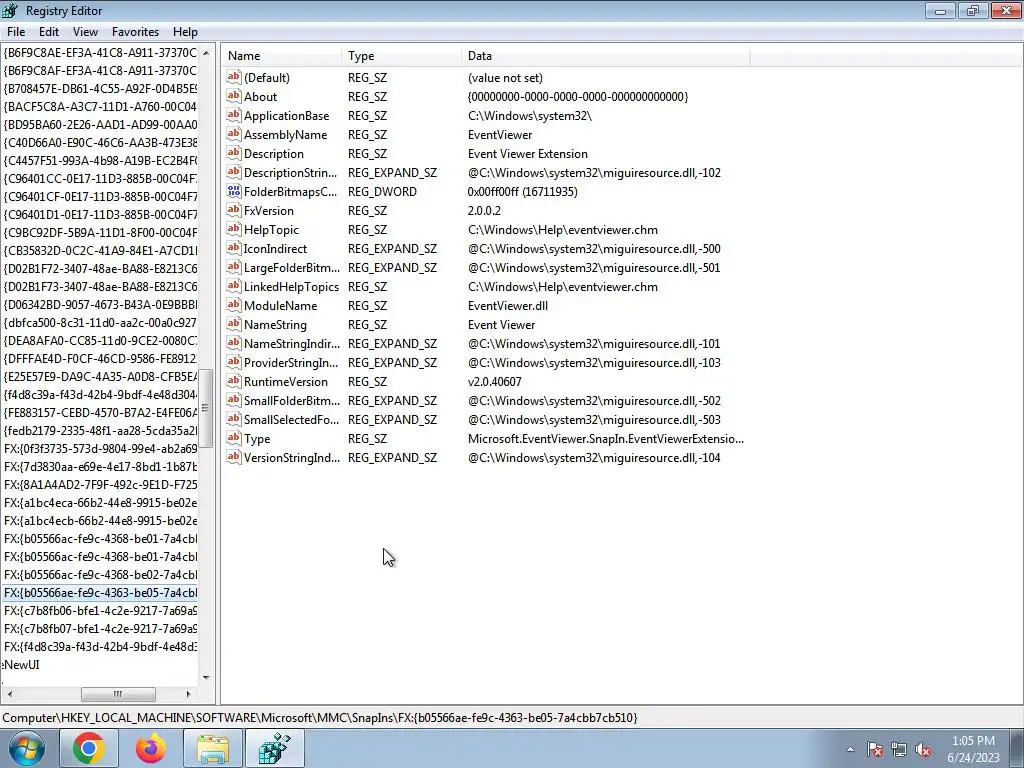Click the ModuleName value icon
This screenshot has width=1024, height=768.
(234, 304)
